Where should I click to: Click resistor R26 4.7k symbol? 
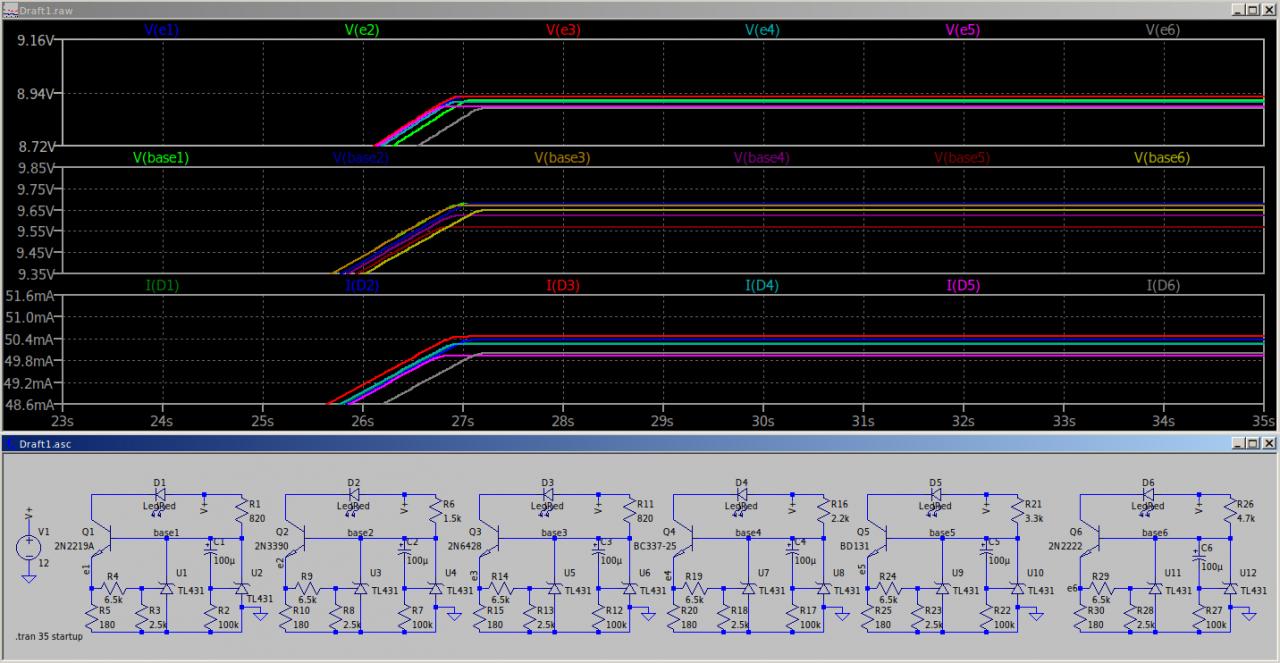click(x=1228, y=512)
